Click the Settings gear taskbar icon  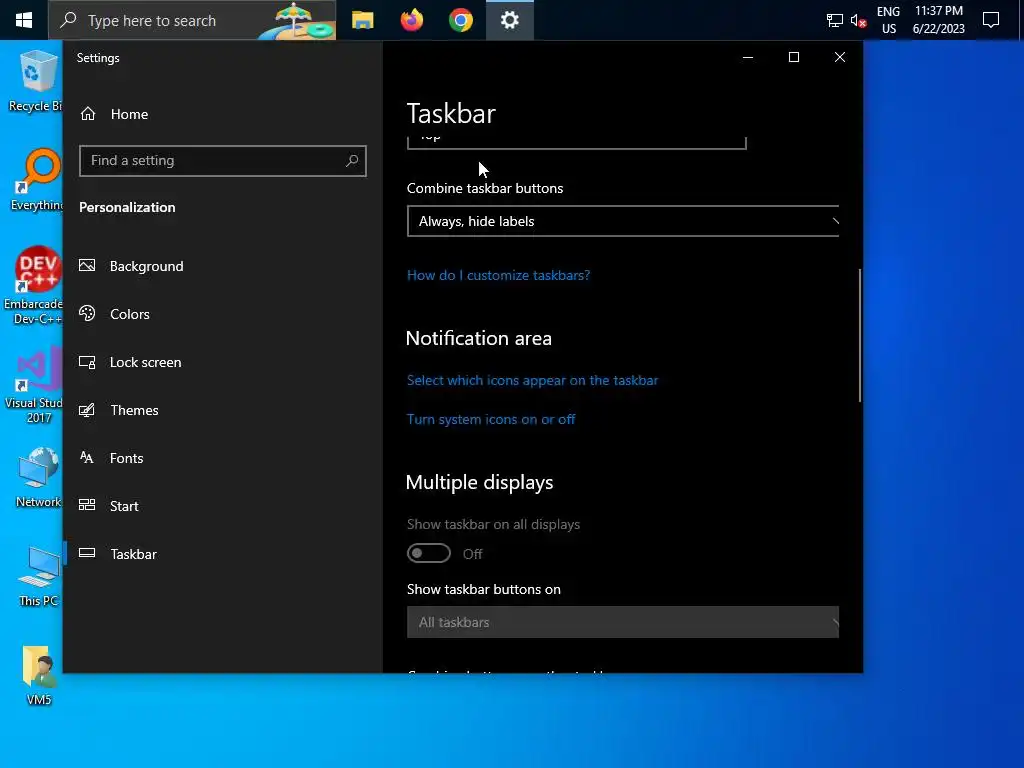click(x=509, y=20)
